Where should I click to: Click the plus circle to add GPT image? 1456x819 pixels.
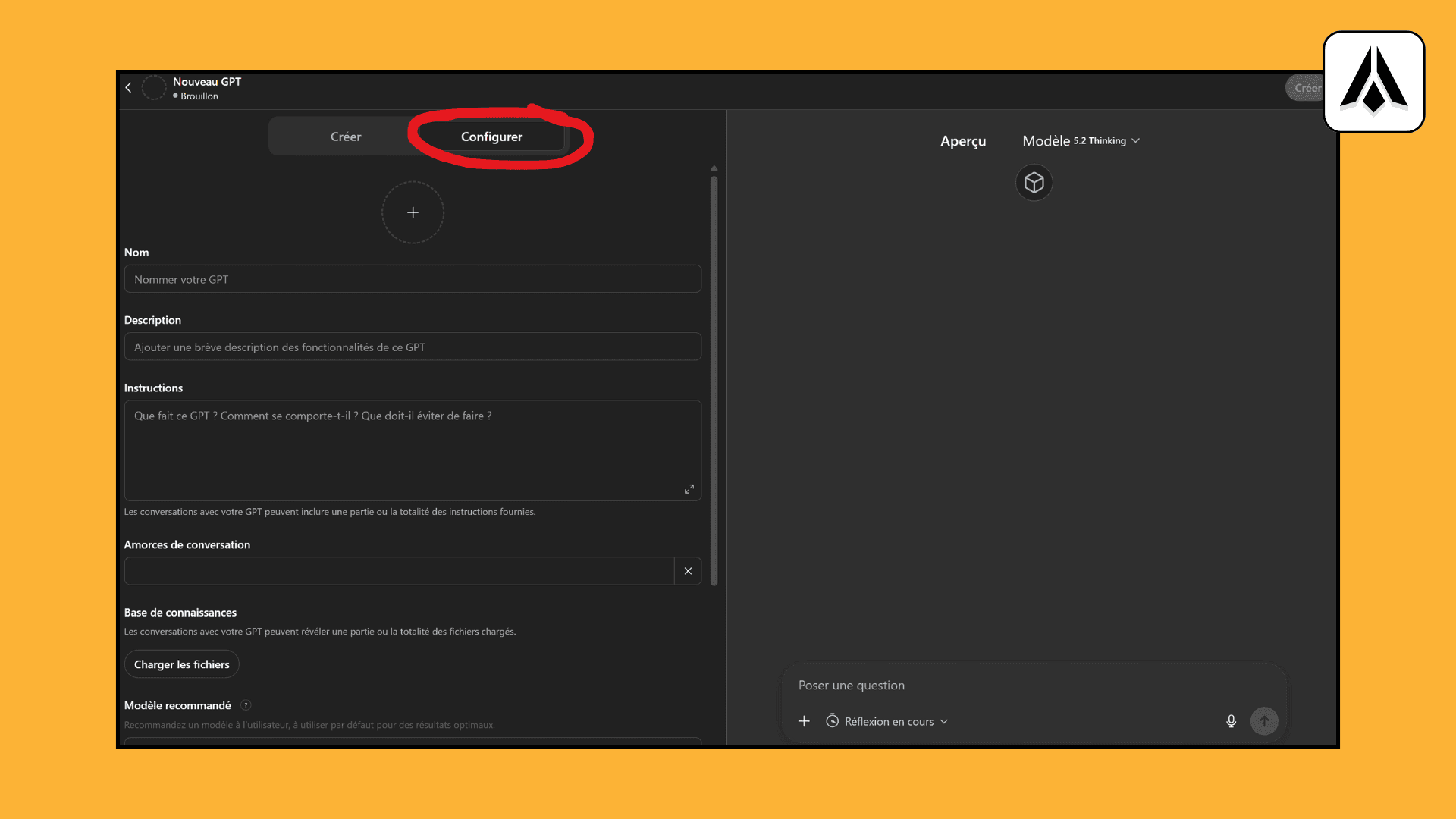pyautogui.click(x=413, y=212)
